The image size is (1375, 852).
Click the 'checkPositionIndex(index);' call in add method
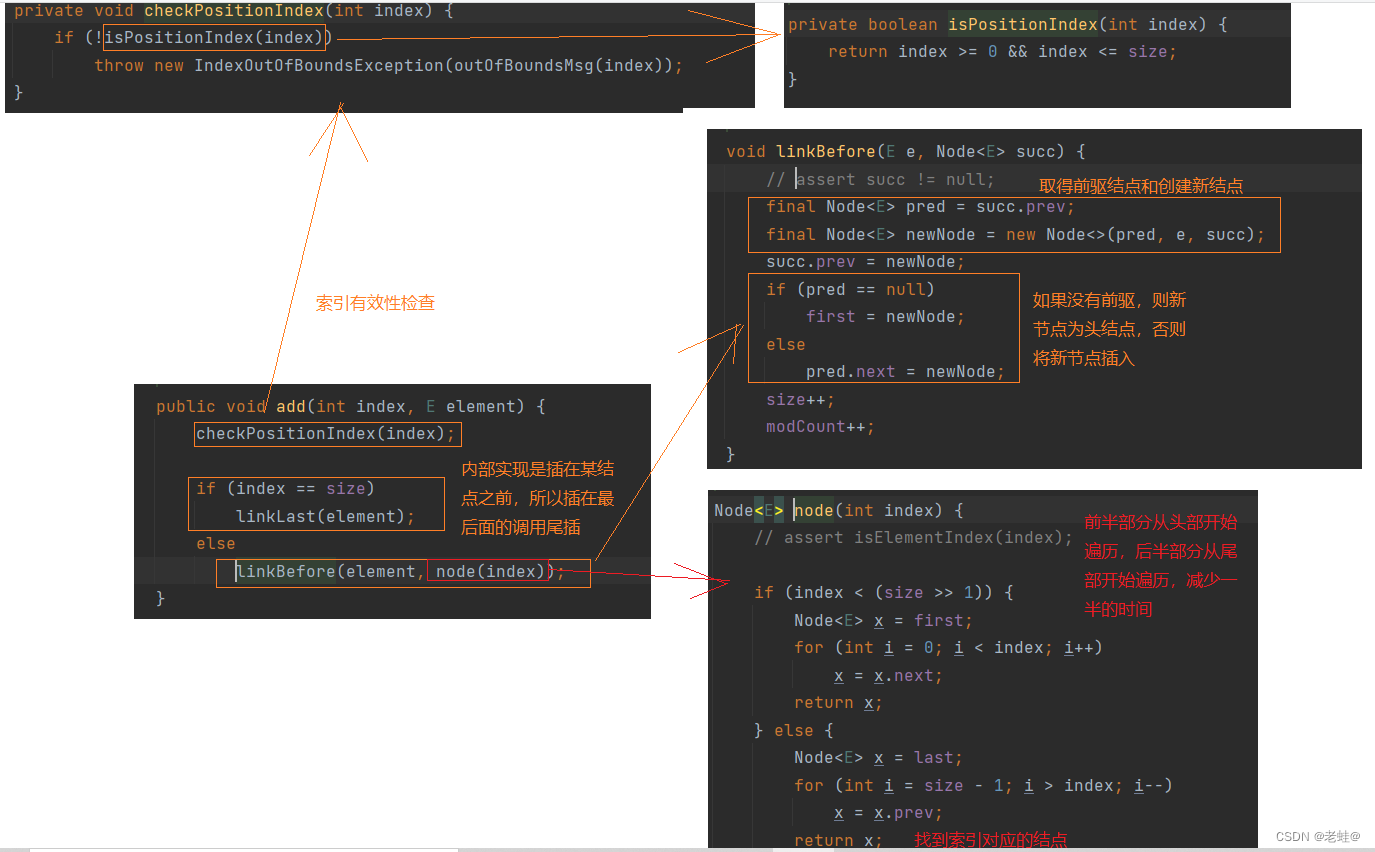pyautogui.click(x=325, y=434)
